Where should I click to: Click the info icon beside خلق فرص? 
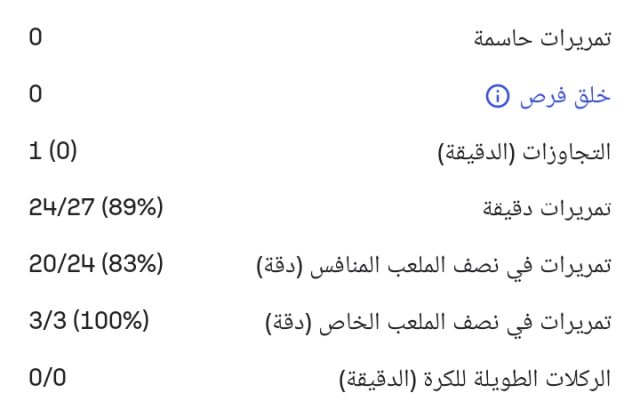(498, 96)
